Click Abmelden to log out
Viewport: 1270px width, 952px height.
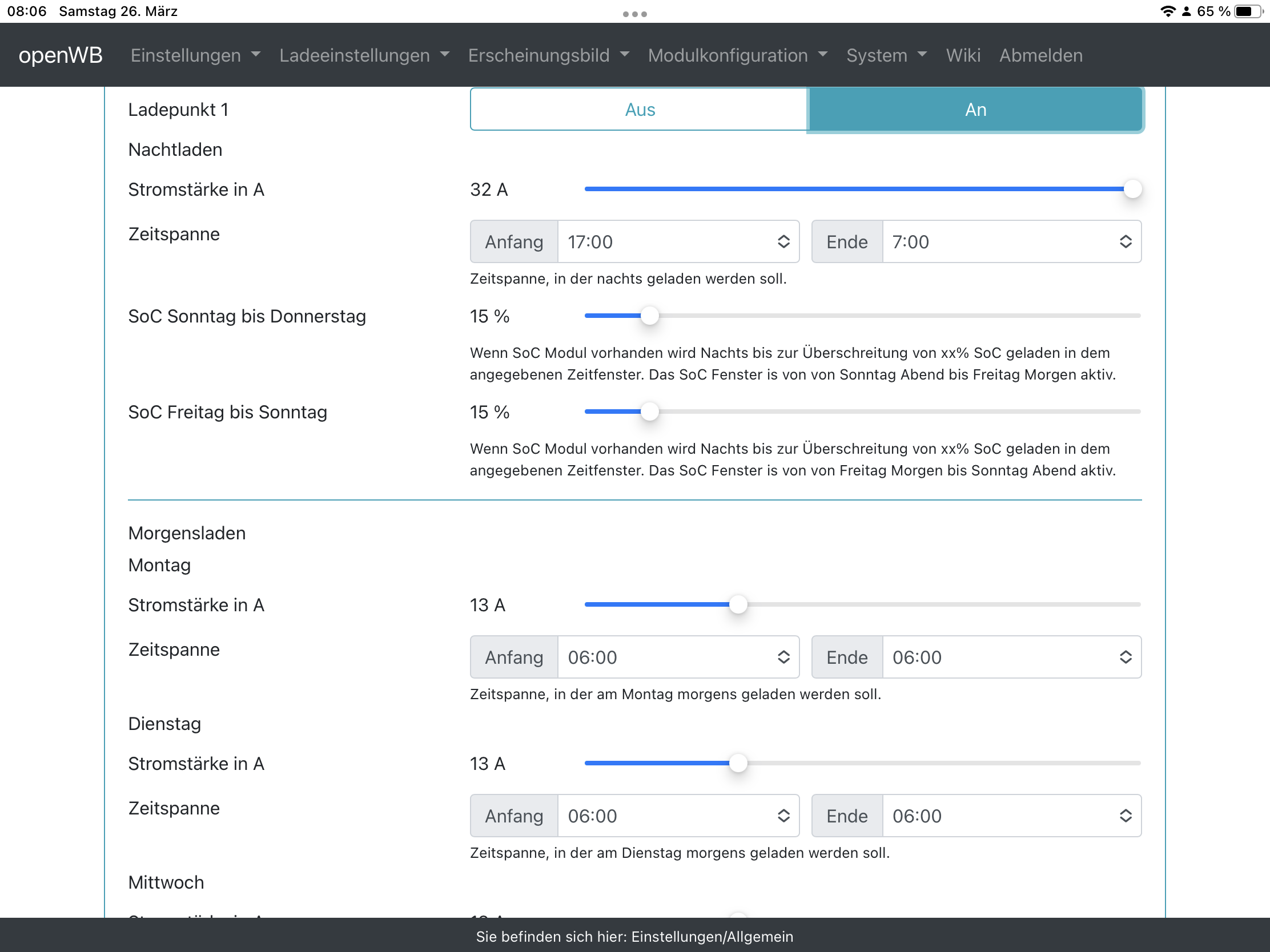[x=1040, y=55]
